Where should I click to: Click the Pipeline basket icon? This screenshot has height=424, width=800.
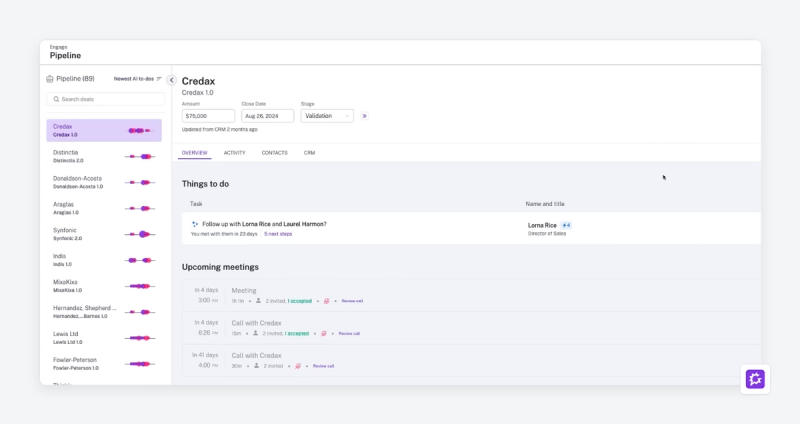coord(49,79)
